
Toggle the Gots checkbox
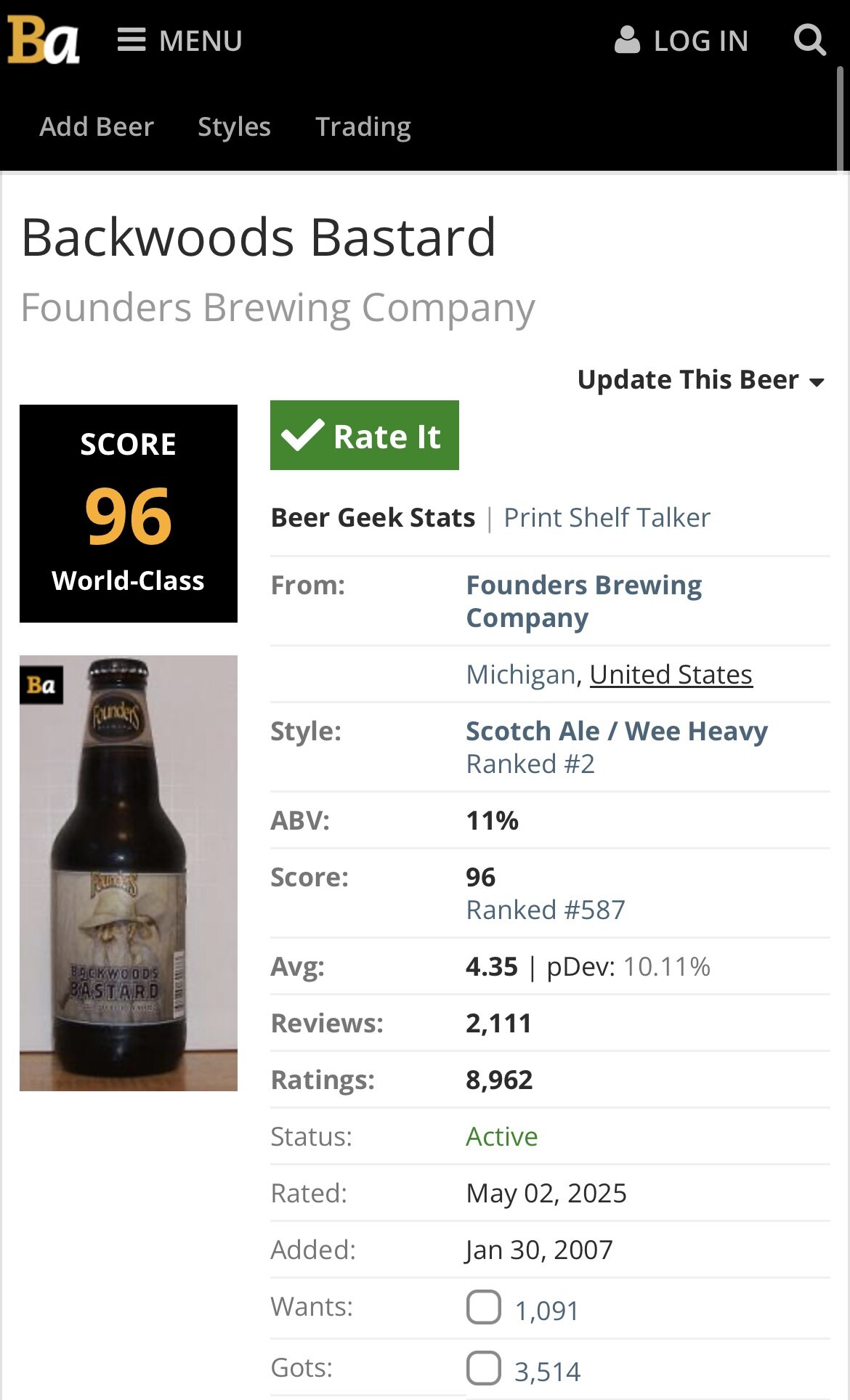484,1368
